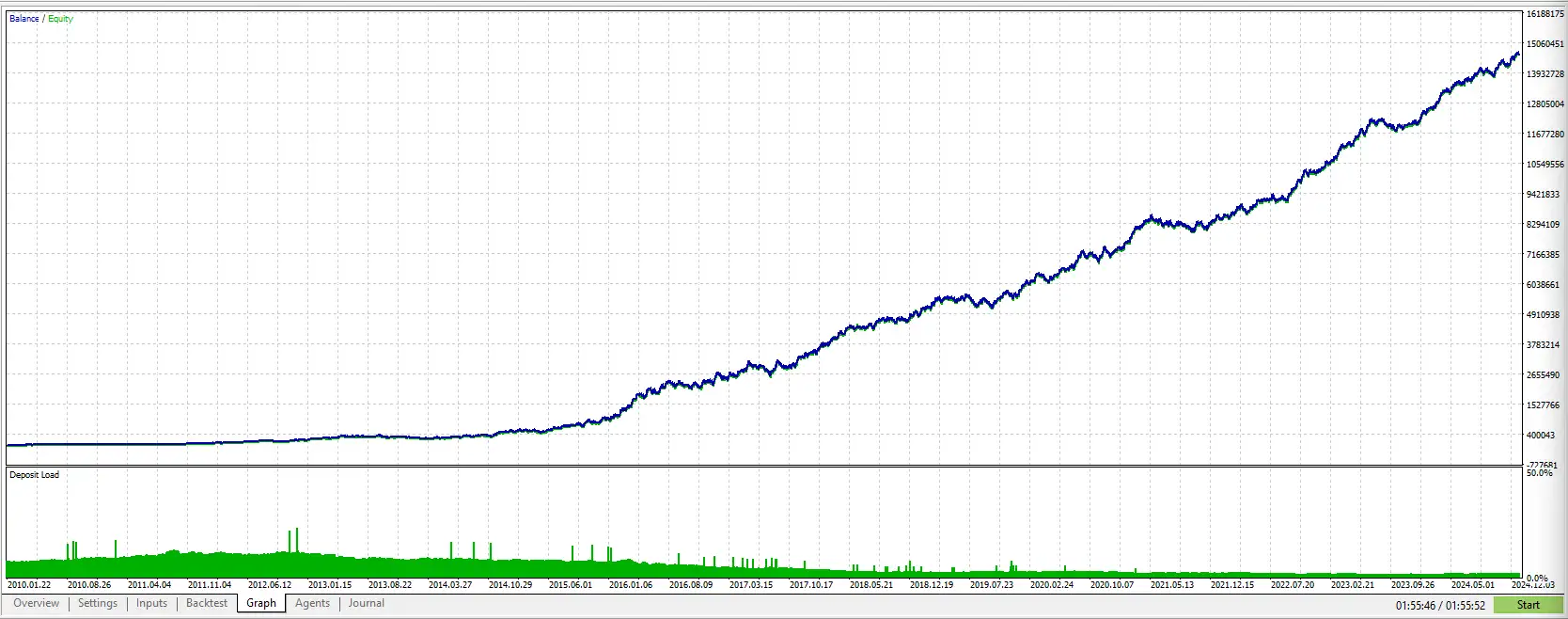Click the 2010.01.22 date on the time axis
This screenshot has width=1568, height=619.
[x=29, y=585]
